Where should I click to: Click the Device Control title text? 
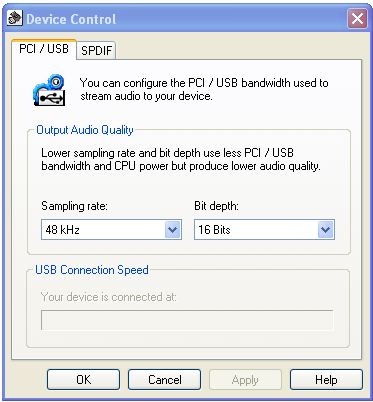[71, 19]
